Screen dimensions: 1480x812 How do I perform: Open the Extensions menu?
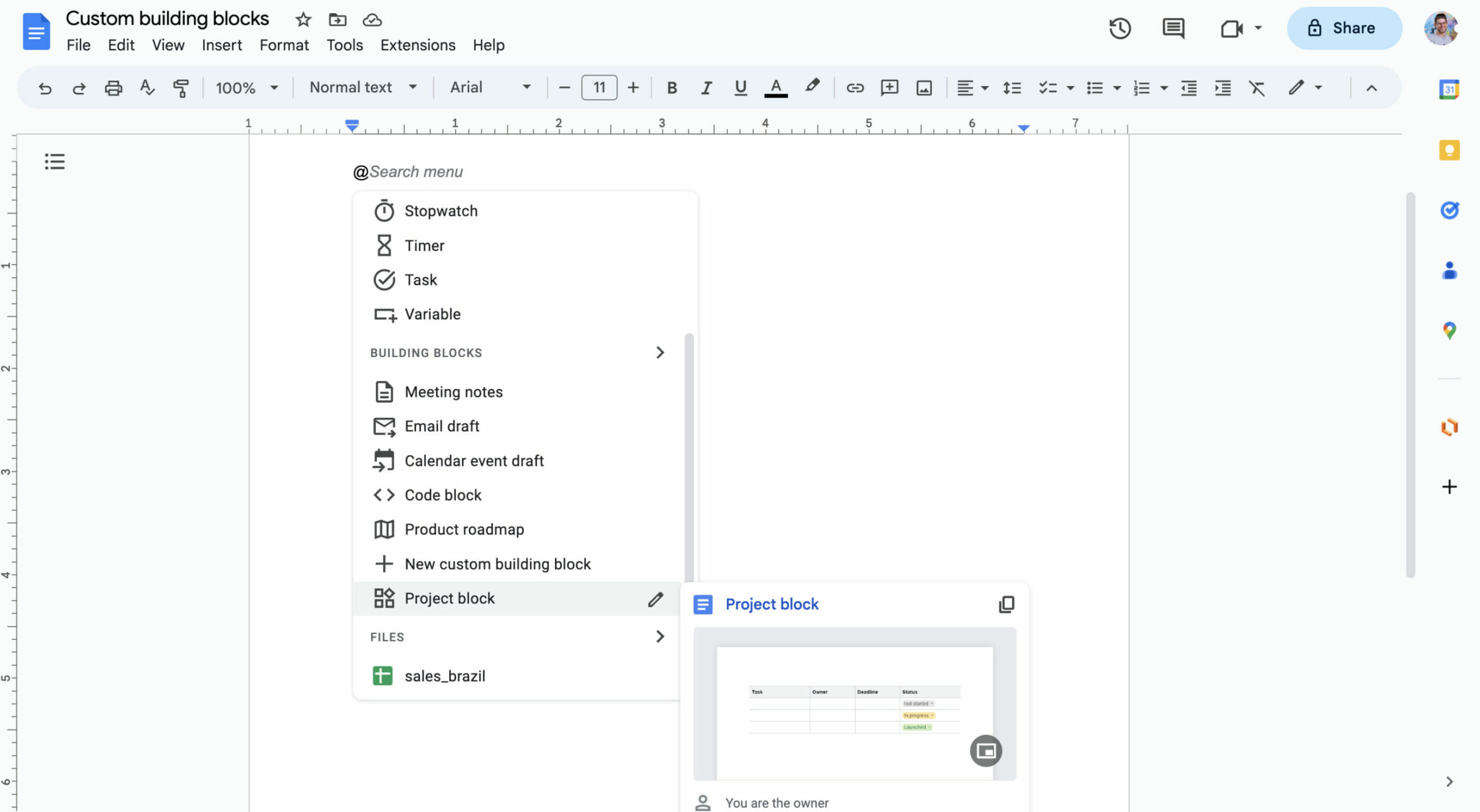[417, 45]
